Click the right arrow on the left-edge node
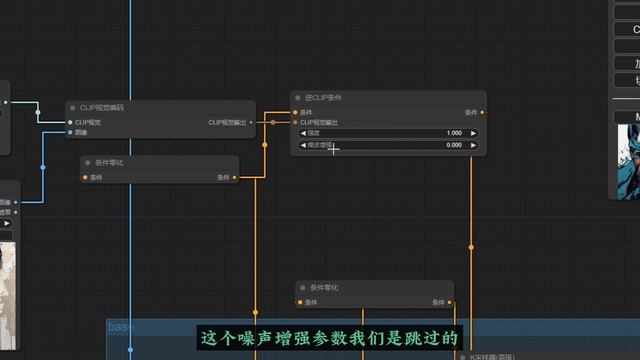Screen dimensions: 640x360 tap(7, 223)
